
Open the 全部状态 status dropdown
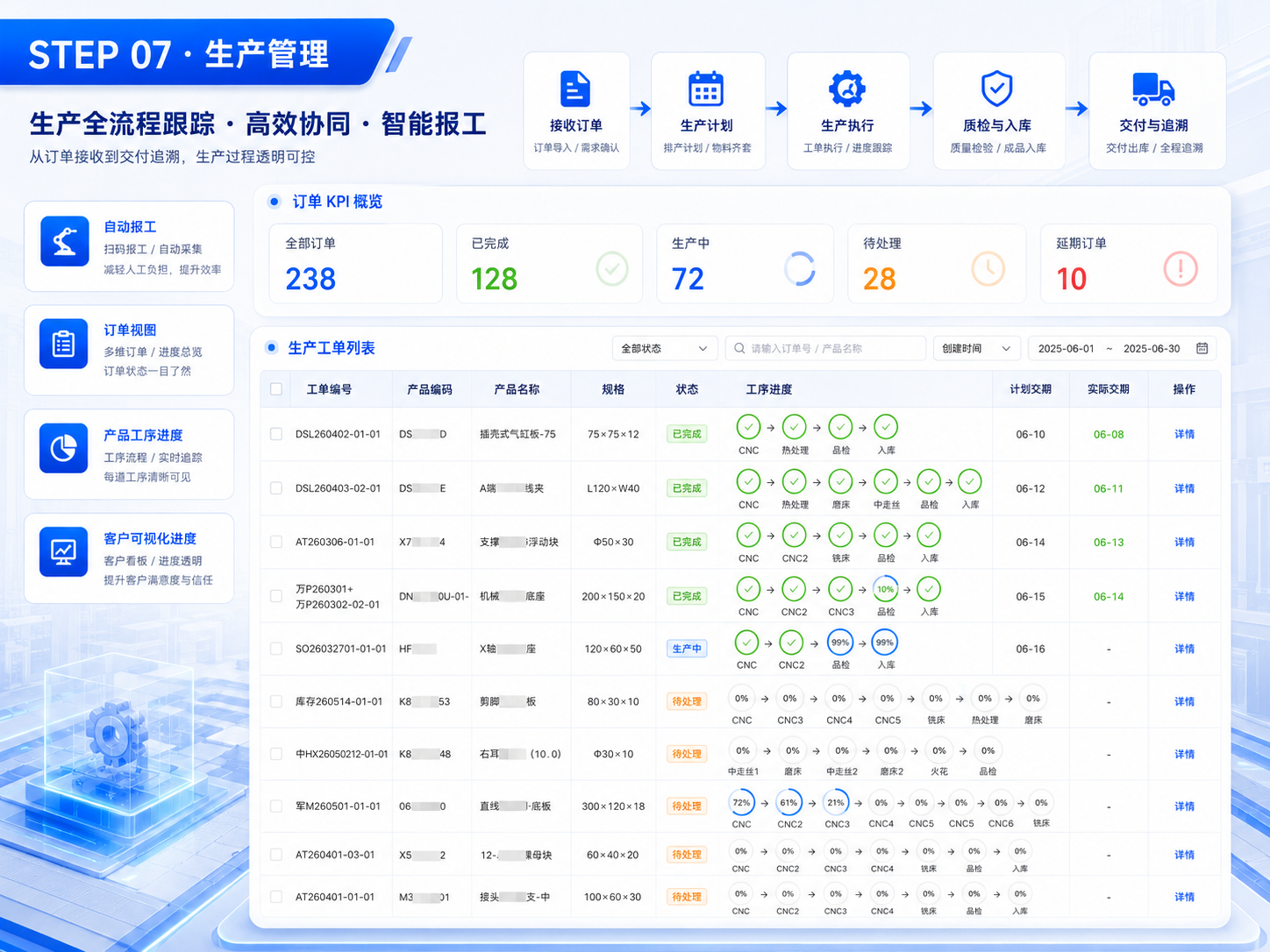(664, 349)
